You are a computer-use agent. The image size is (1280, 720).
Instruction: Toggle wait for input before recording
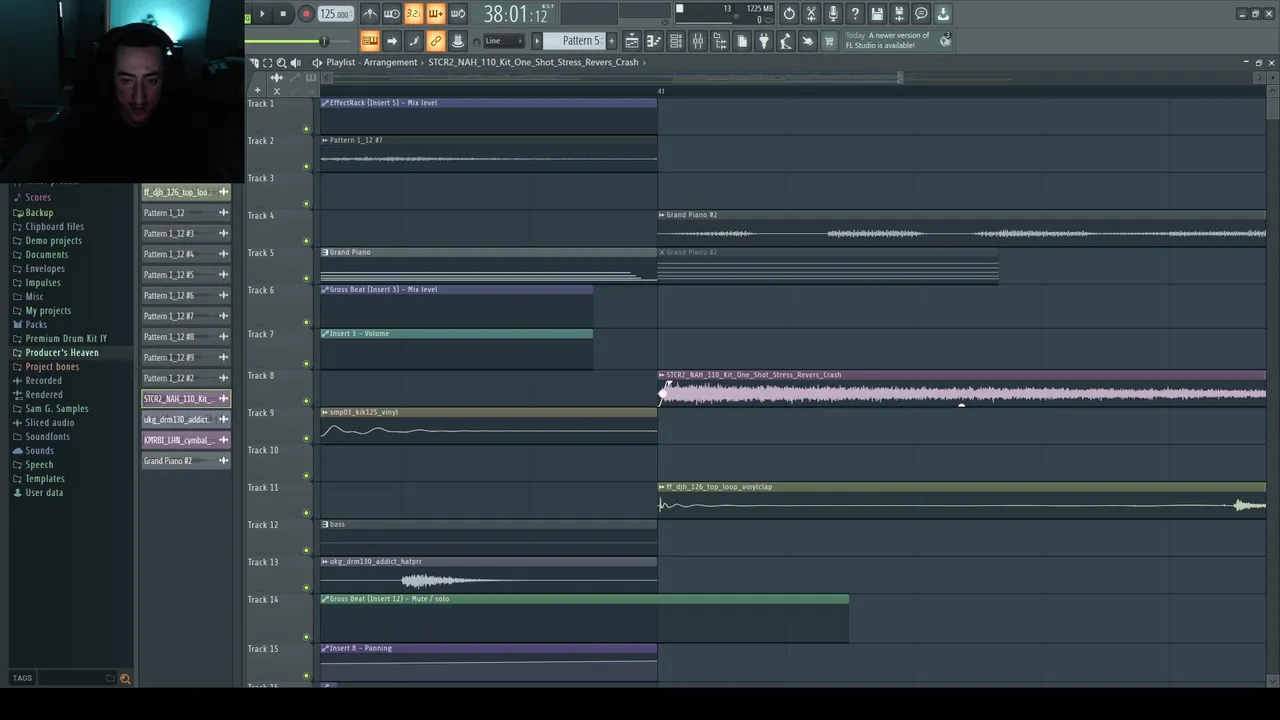click(392, 14)
